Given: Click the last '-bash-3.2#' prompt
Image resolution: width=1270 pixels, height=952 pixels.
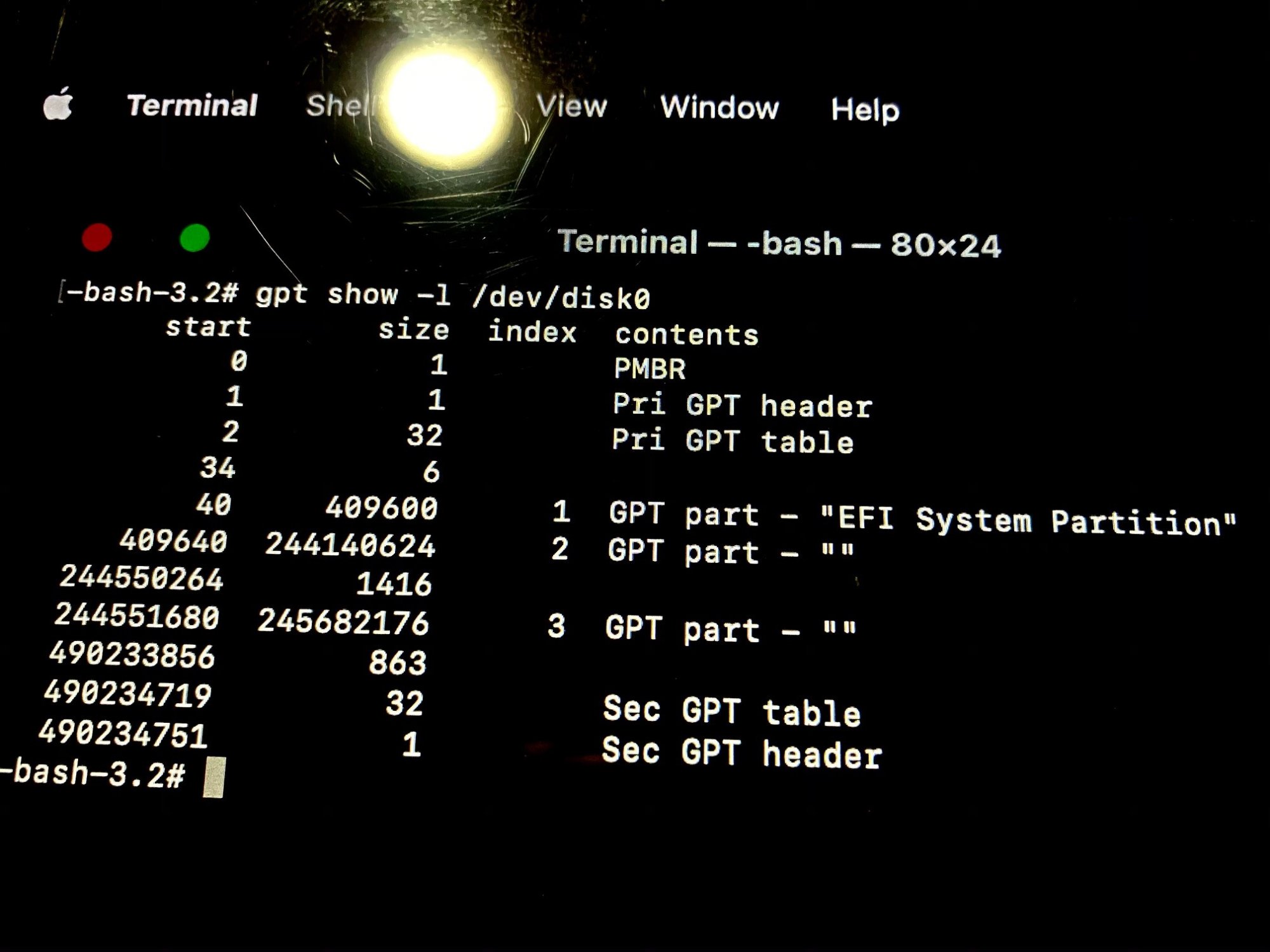Looking at the screenshot, I should point(93,774).
